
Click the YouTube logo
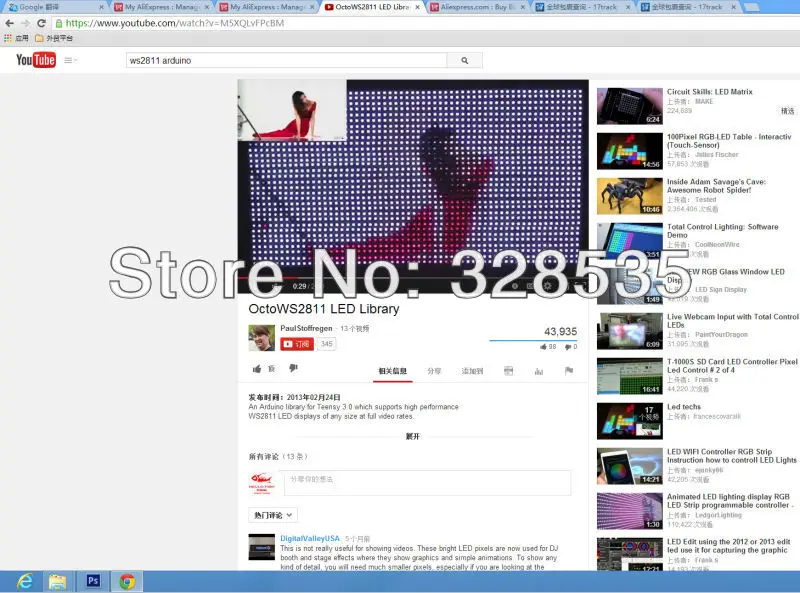[x=36, y=60]
